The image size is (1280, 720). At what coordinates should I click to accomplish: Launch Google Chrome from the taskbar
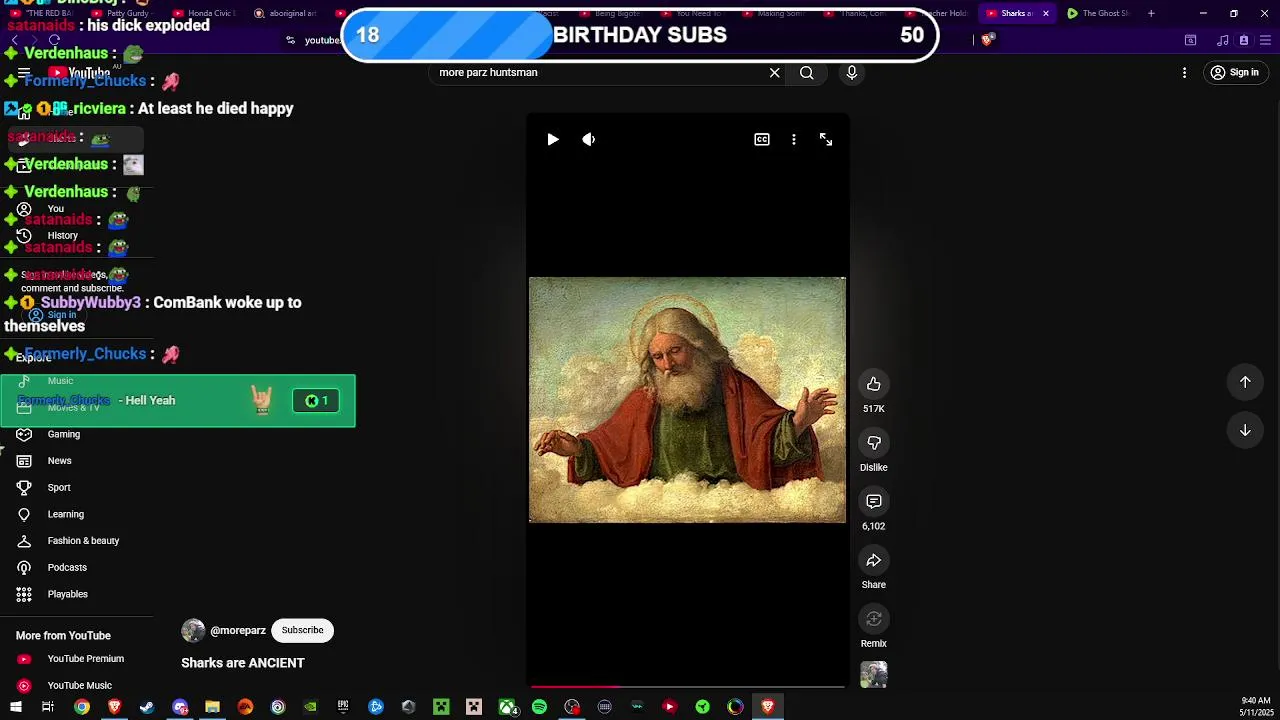point(82,707)
